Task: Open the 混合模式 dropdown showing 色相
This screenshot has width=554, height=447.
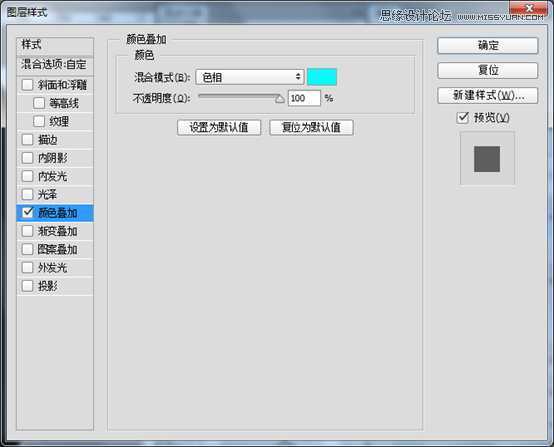Action: click(250, 77)
